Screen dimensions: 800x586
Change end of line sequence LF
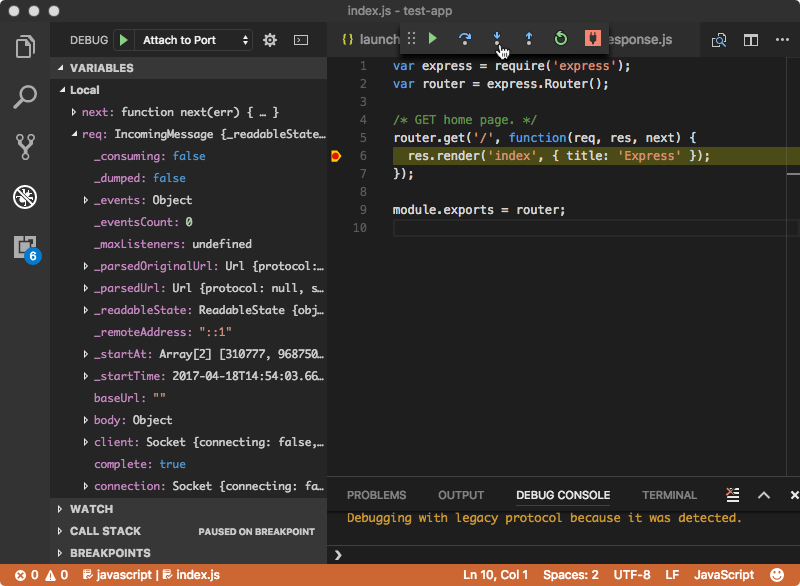(x=672, y=575)
